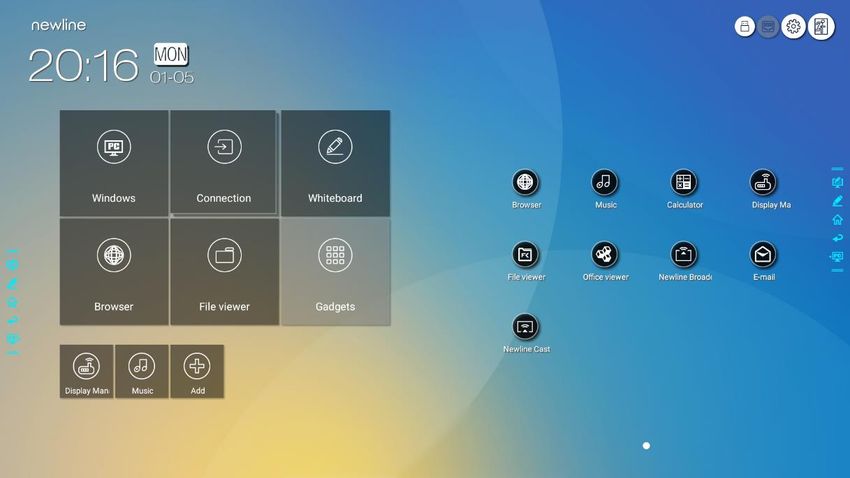Open the Connection sources tile
The width and height of the screenshot is (850, 478).
tap(223, 162)
